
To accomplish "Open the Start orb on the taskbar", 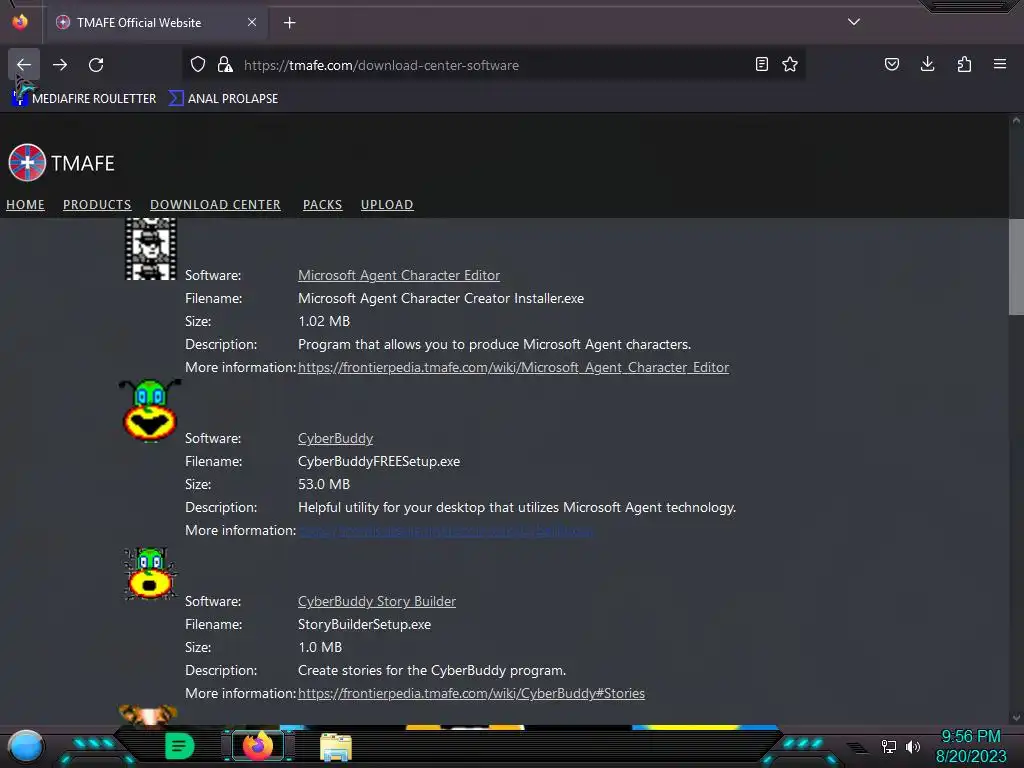I will [x=25, y=746].
